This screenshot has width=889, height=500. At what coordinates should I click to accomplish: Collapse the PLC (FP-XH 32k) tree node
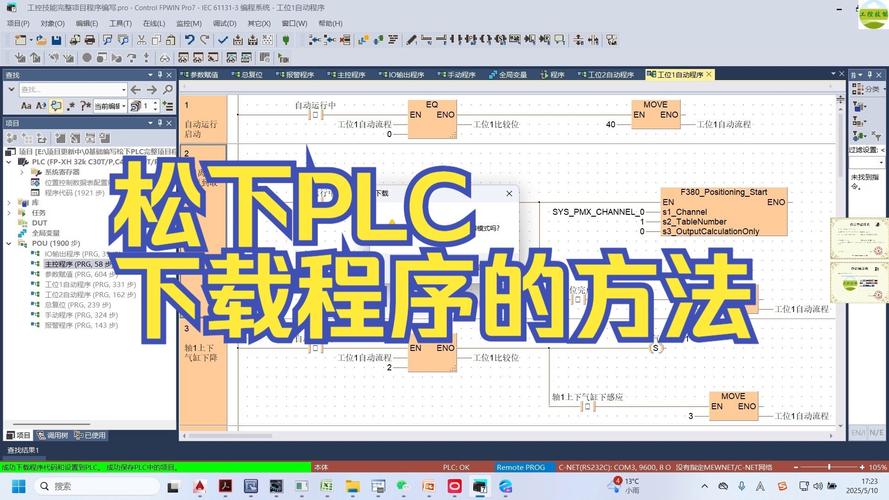[9, 162]
